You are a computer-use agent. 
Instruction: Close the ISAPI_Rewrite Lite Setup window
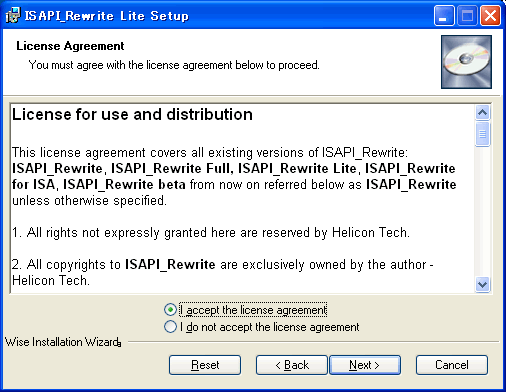tap(490, 16)
